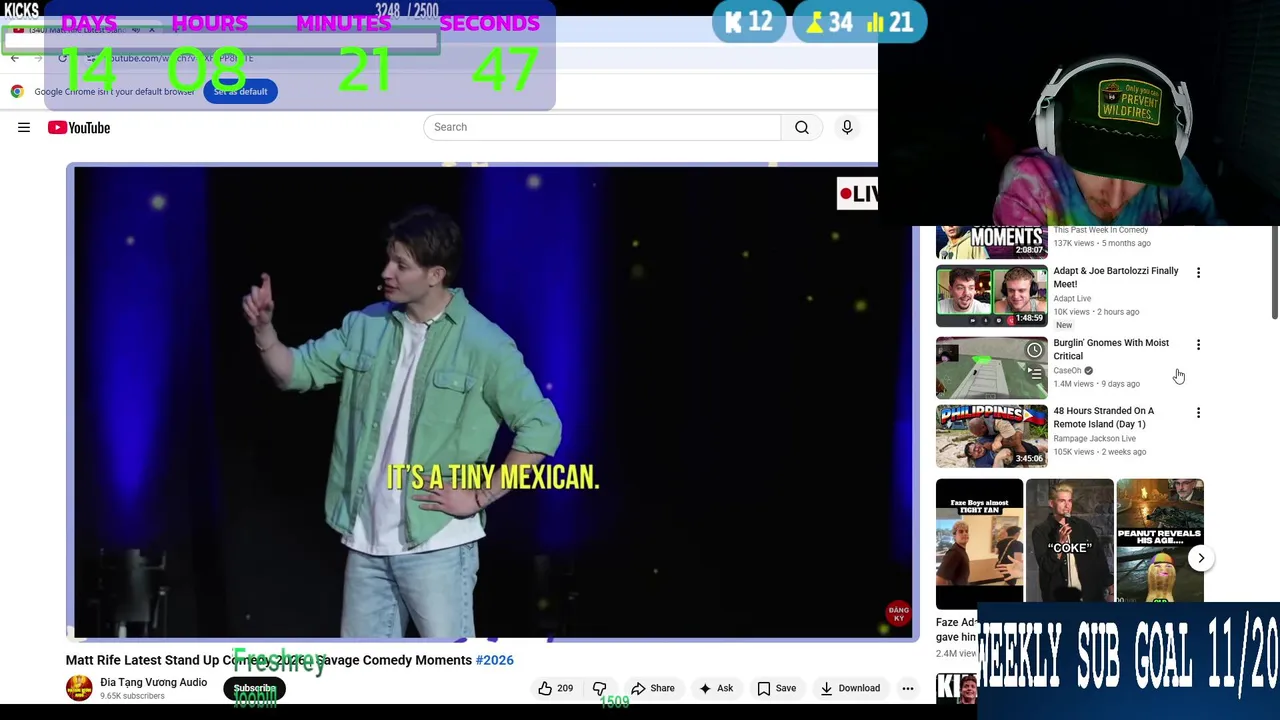Open the YouTube hamburger guide menu

pos(24,127)
